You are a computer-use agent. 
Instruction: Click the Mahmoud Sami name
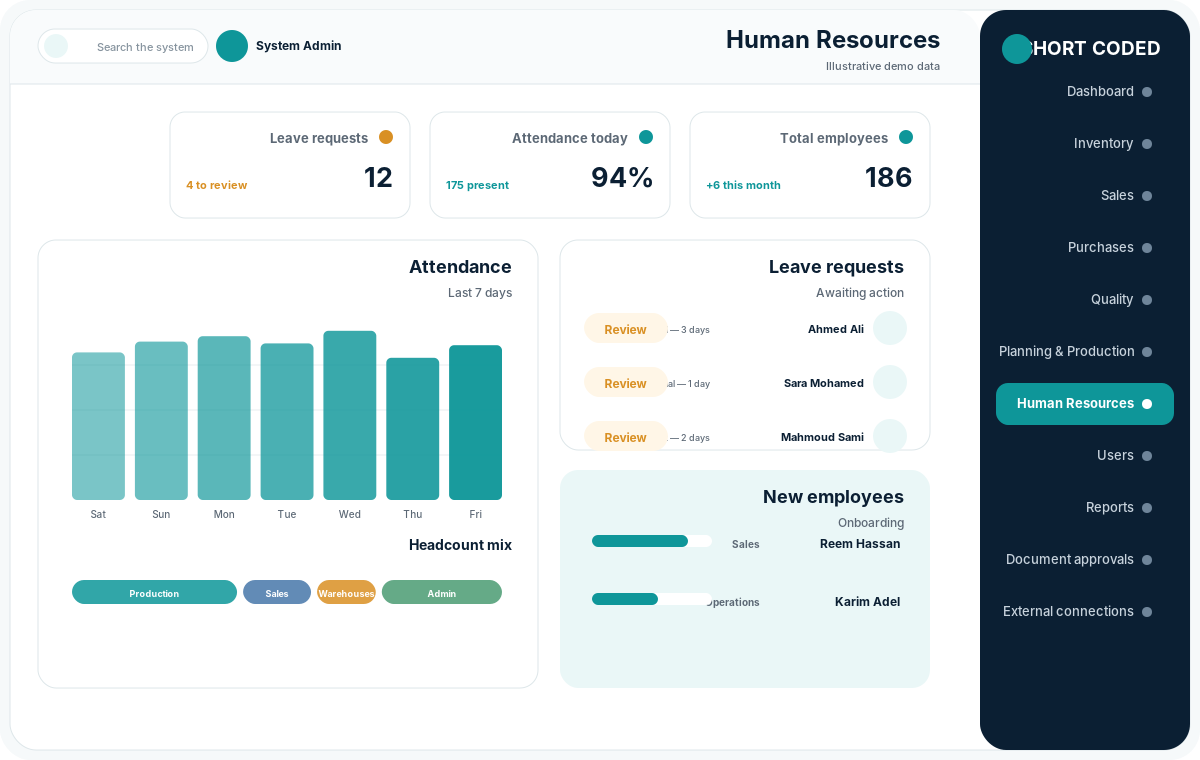coord(822,437)
